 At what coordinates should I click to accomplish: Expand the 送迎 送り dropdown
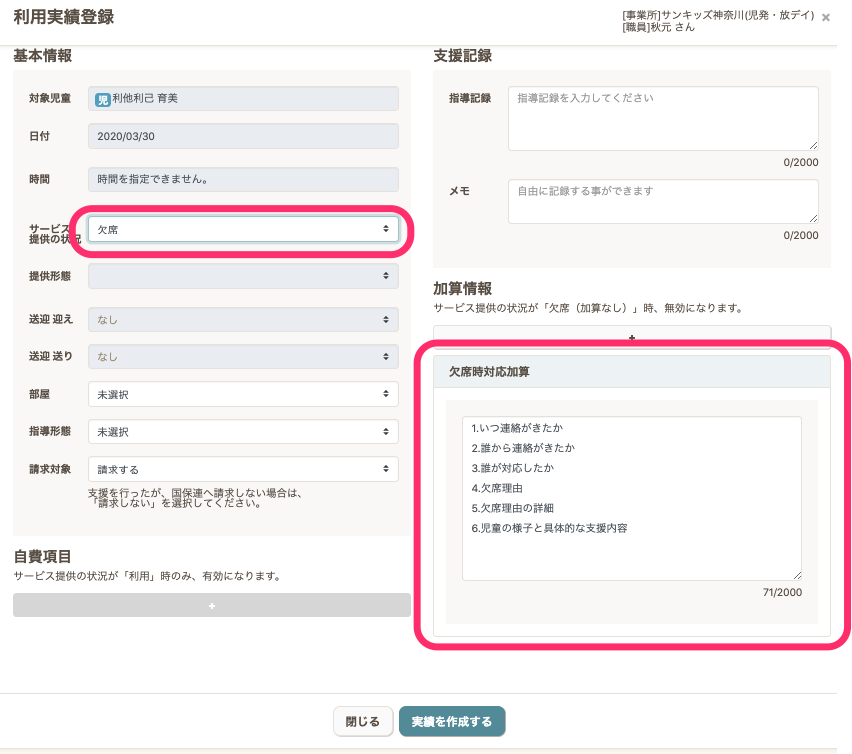pos(243,356)
